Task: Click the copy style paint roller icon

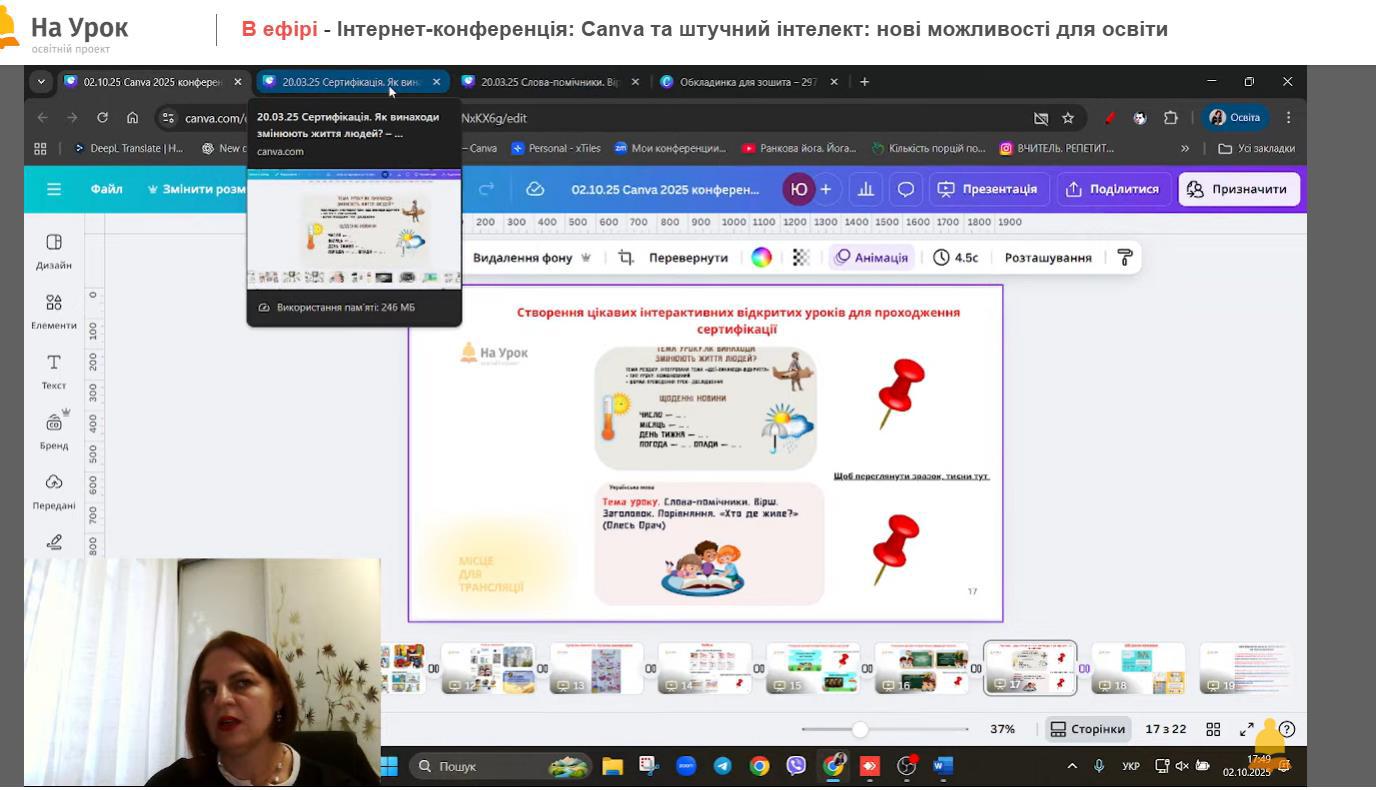Action: click(x=1125, y=258)
